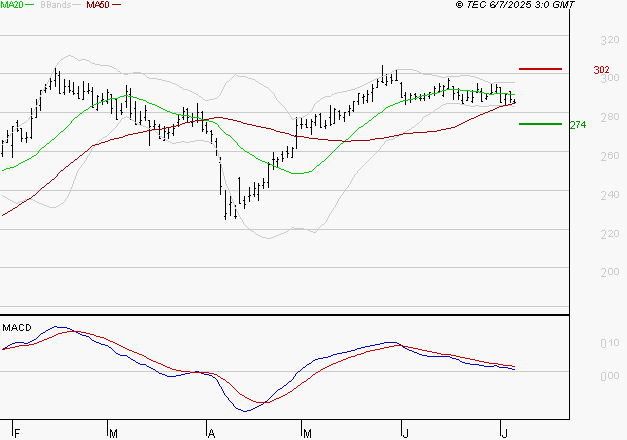Select the A month marker on time axis
Screen dimensions: 627x440
pos(211,433)
